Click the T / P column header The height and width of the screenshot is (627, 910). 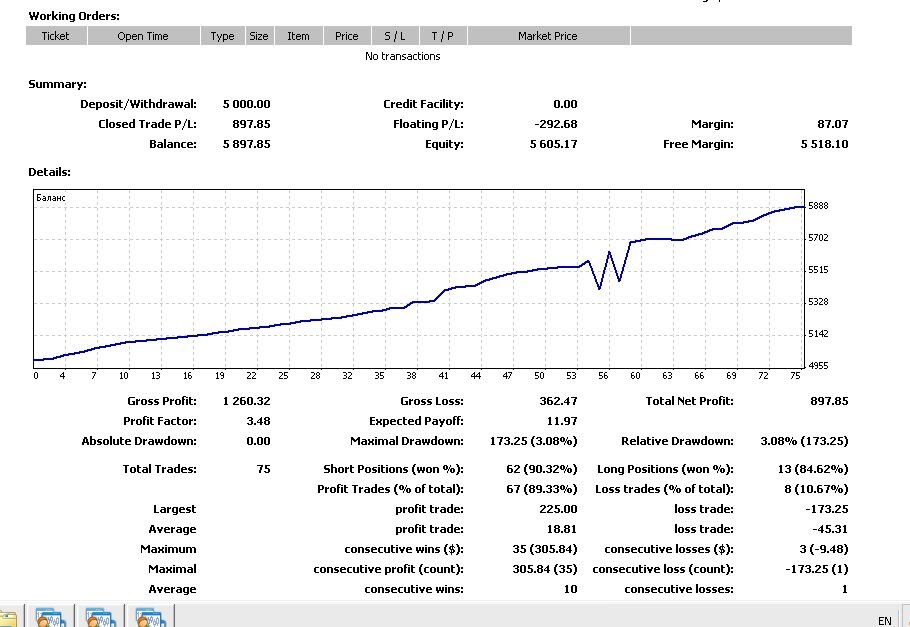point(442,36)
